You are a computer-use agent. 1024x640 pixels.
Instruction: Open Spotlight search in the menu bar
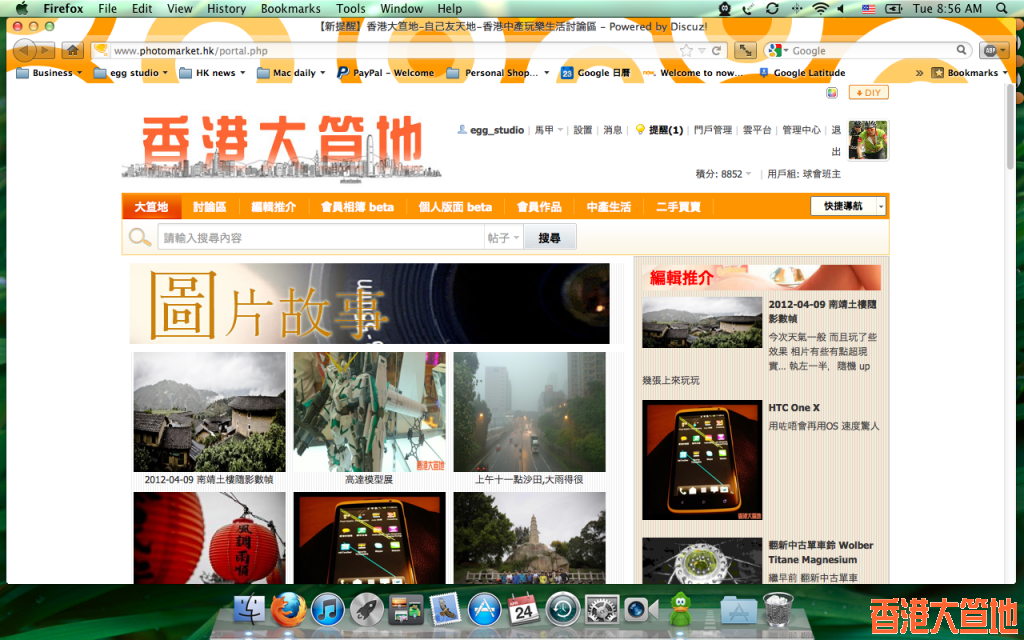(x=1002, y=8)
